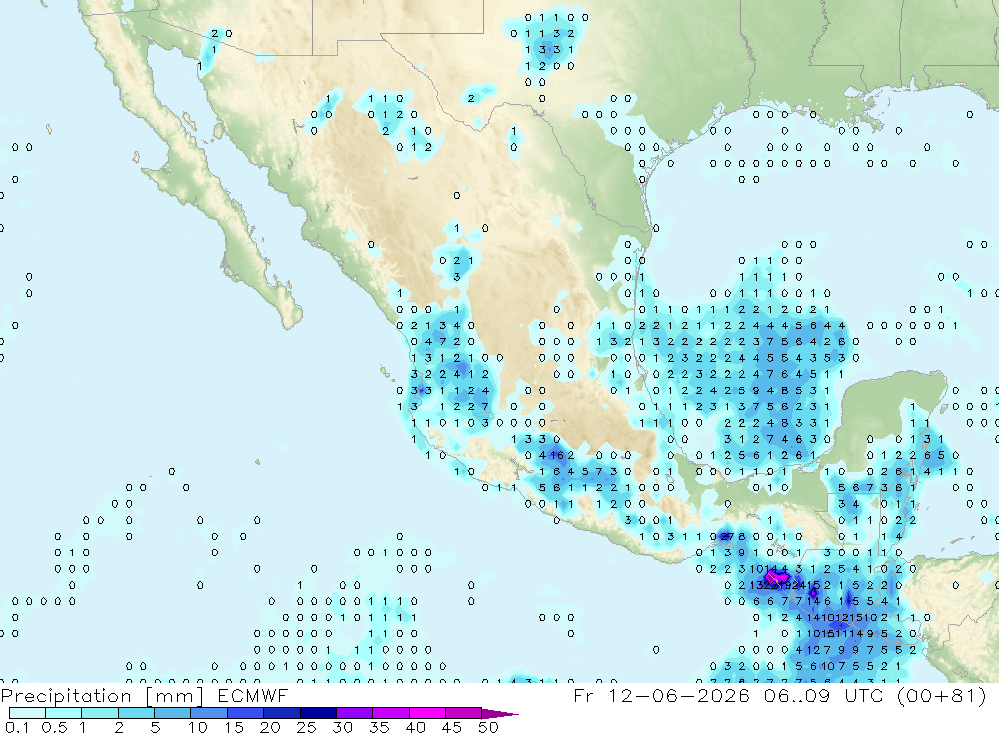Click the above-50 mm legend arrow tip
Image resolution: width=1000 pixels, height=733 pixels.
pyautogui.click(x=500, y=714)
